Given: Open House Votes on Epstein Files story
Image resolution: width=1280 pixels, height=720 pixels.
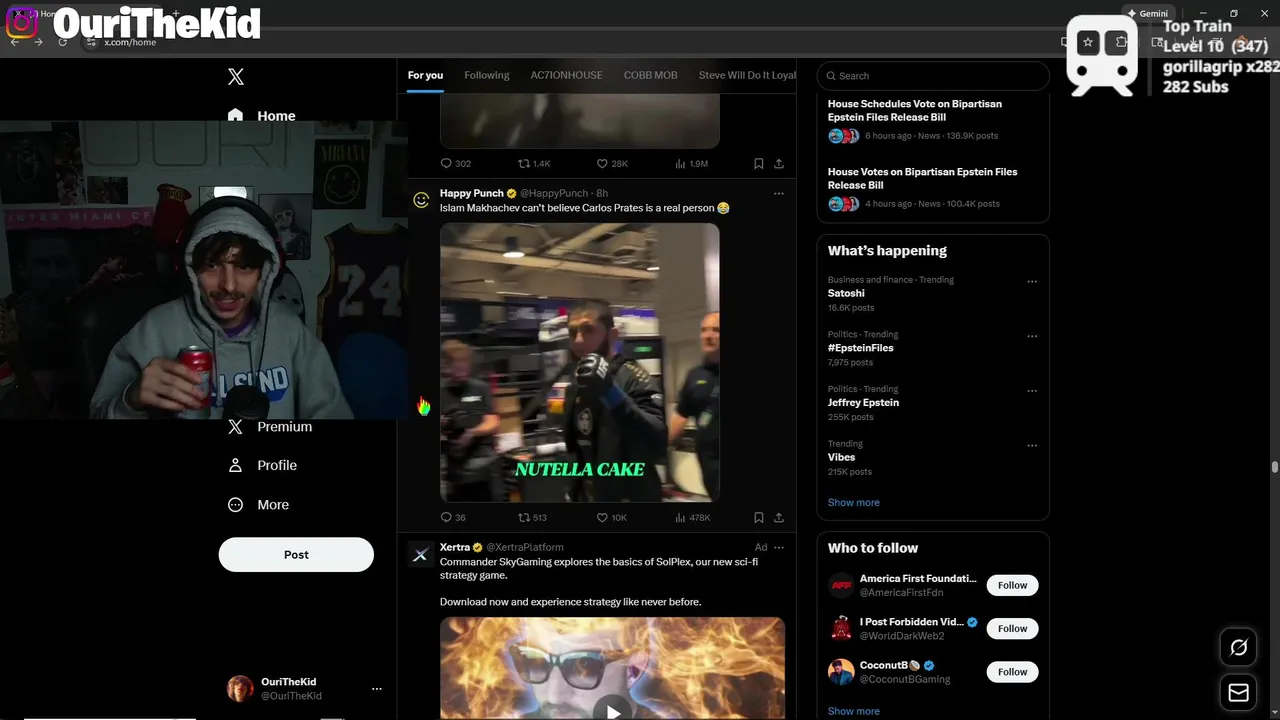Looking at the screenshot, I should (x=933, y=189).
